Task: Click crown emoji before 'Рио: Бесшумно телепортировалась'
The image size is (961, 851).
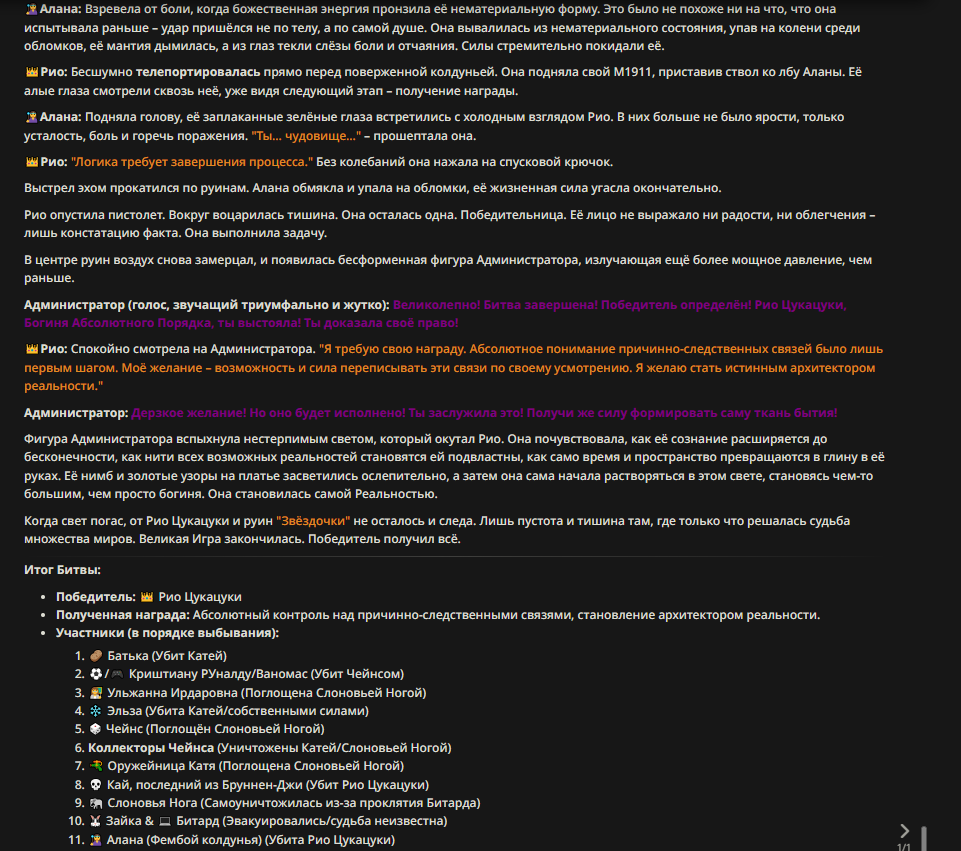Action: point(31,72)
